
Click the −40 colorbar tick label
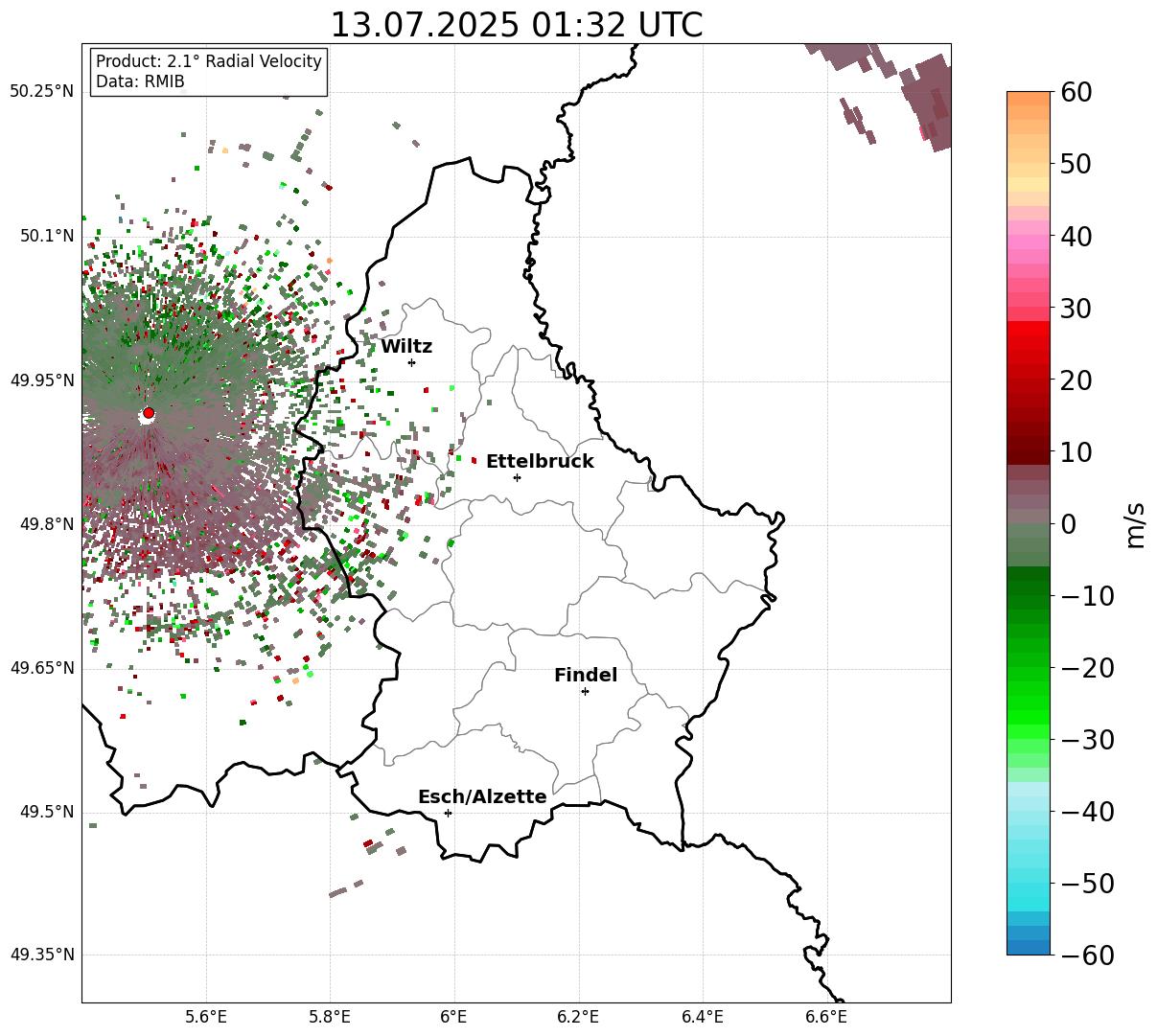[1087, 812]
